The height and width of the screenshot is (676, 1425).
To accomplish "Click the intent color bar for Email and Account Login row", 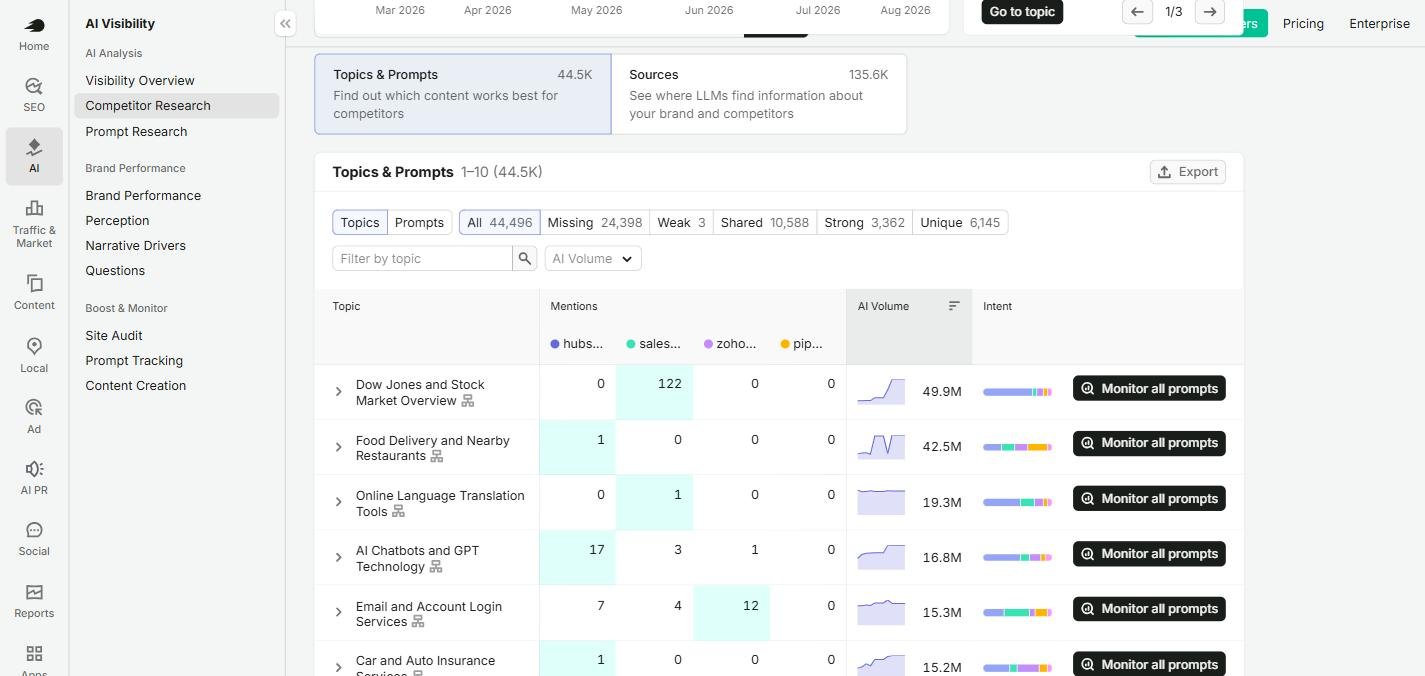I will pyautogui.click(x=1017, y=612).
